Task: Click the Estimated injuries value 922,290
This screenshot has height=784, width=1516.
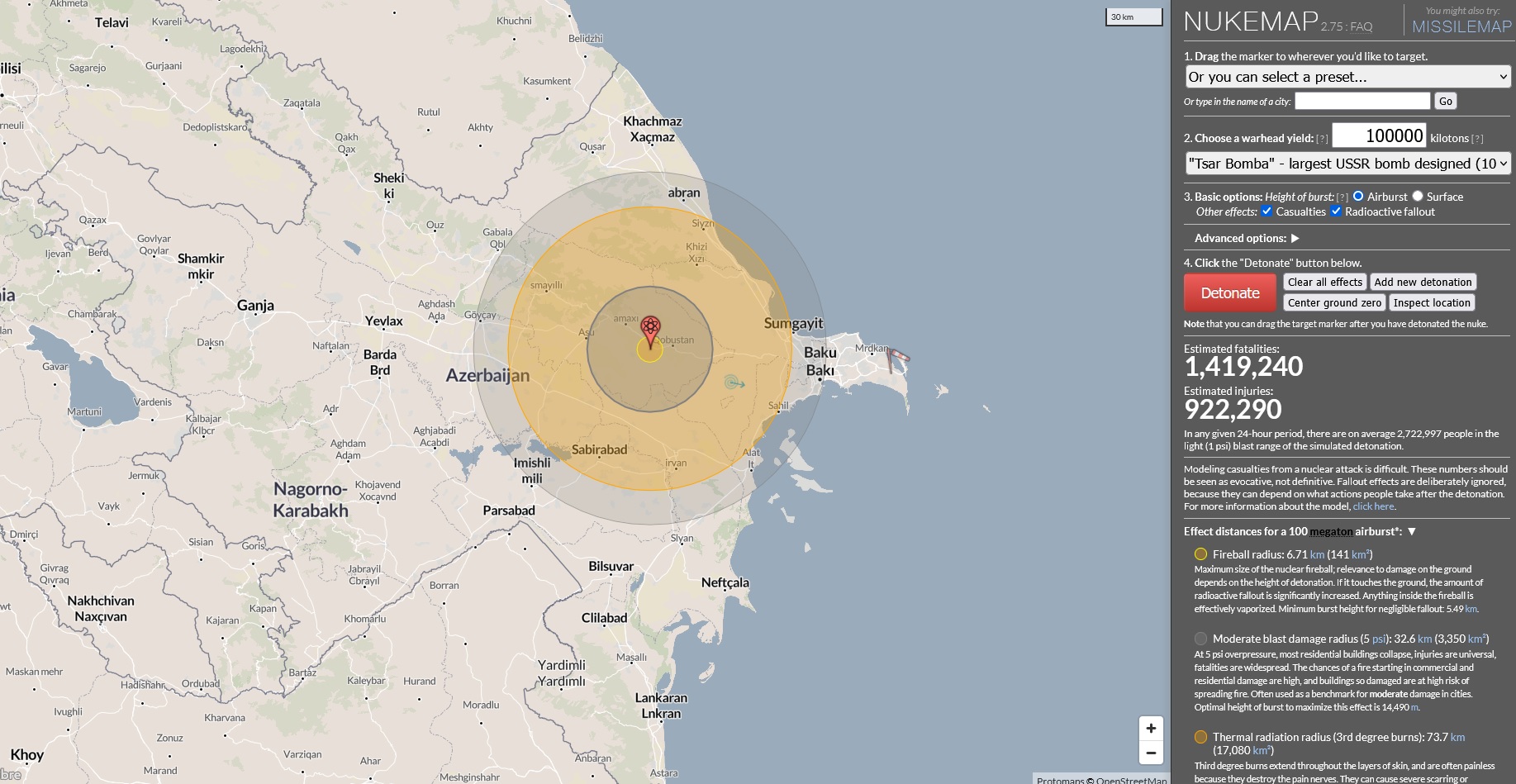Action: pos(1233,409)
